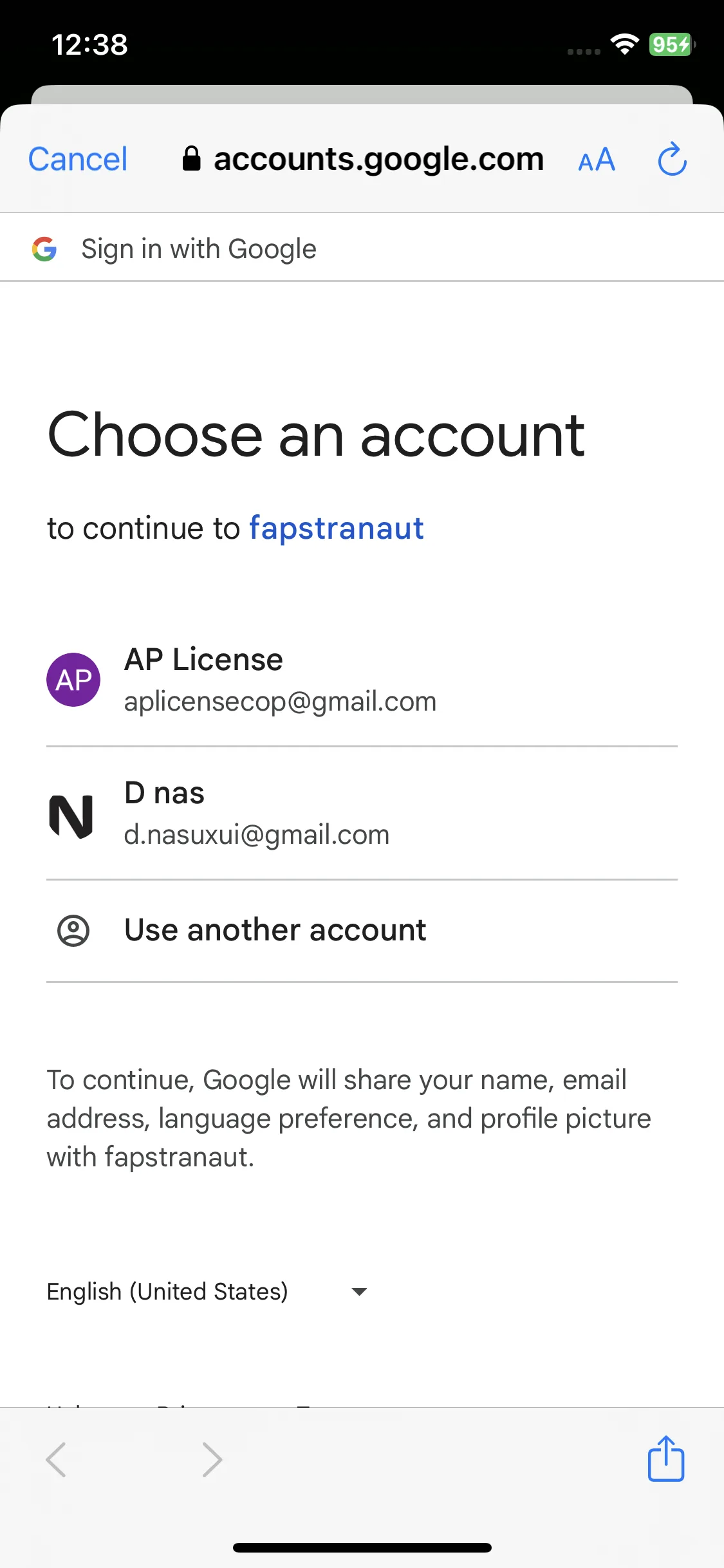Tap the back navigation arrow
Viewport: 724px width, 1568px height.
click(x=56, y=1460)
